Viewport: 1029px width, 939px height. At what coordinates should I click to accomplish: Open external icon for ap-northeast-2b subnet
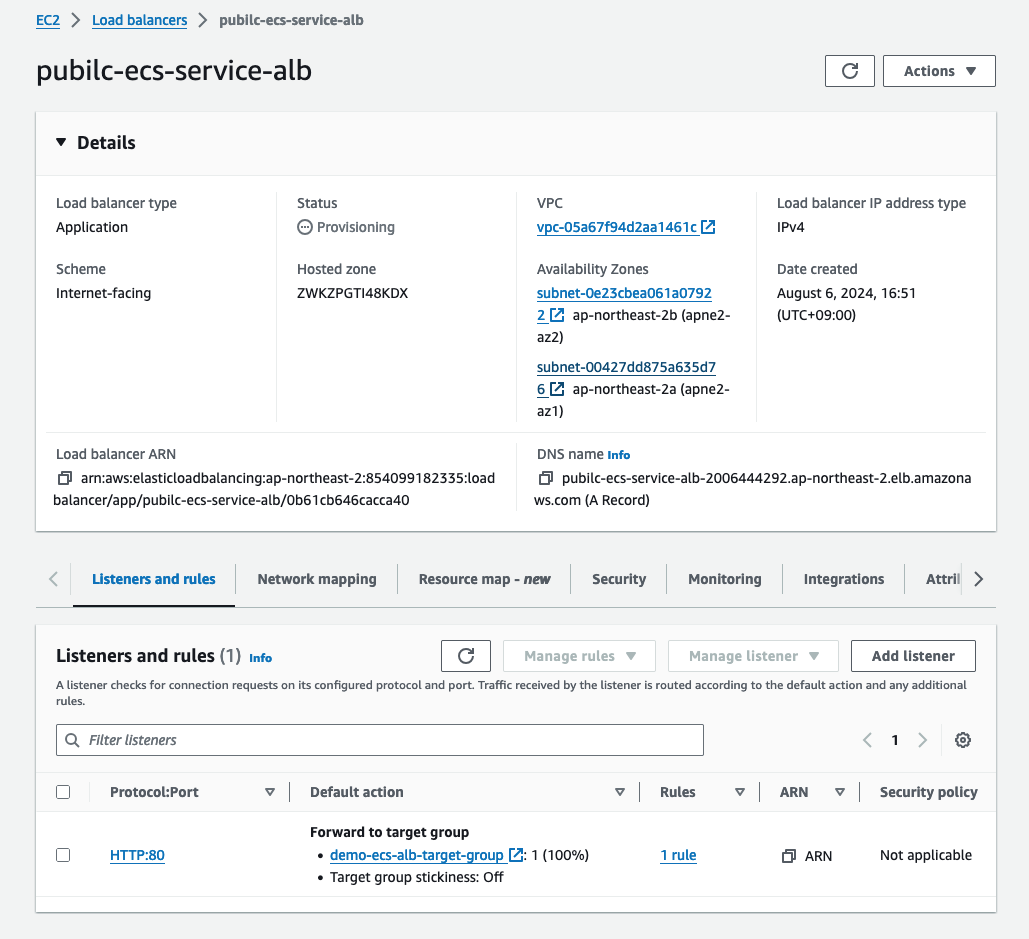pyautogui.click(x=556, y=315)
